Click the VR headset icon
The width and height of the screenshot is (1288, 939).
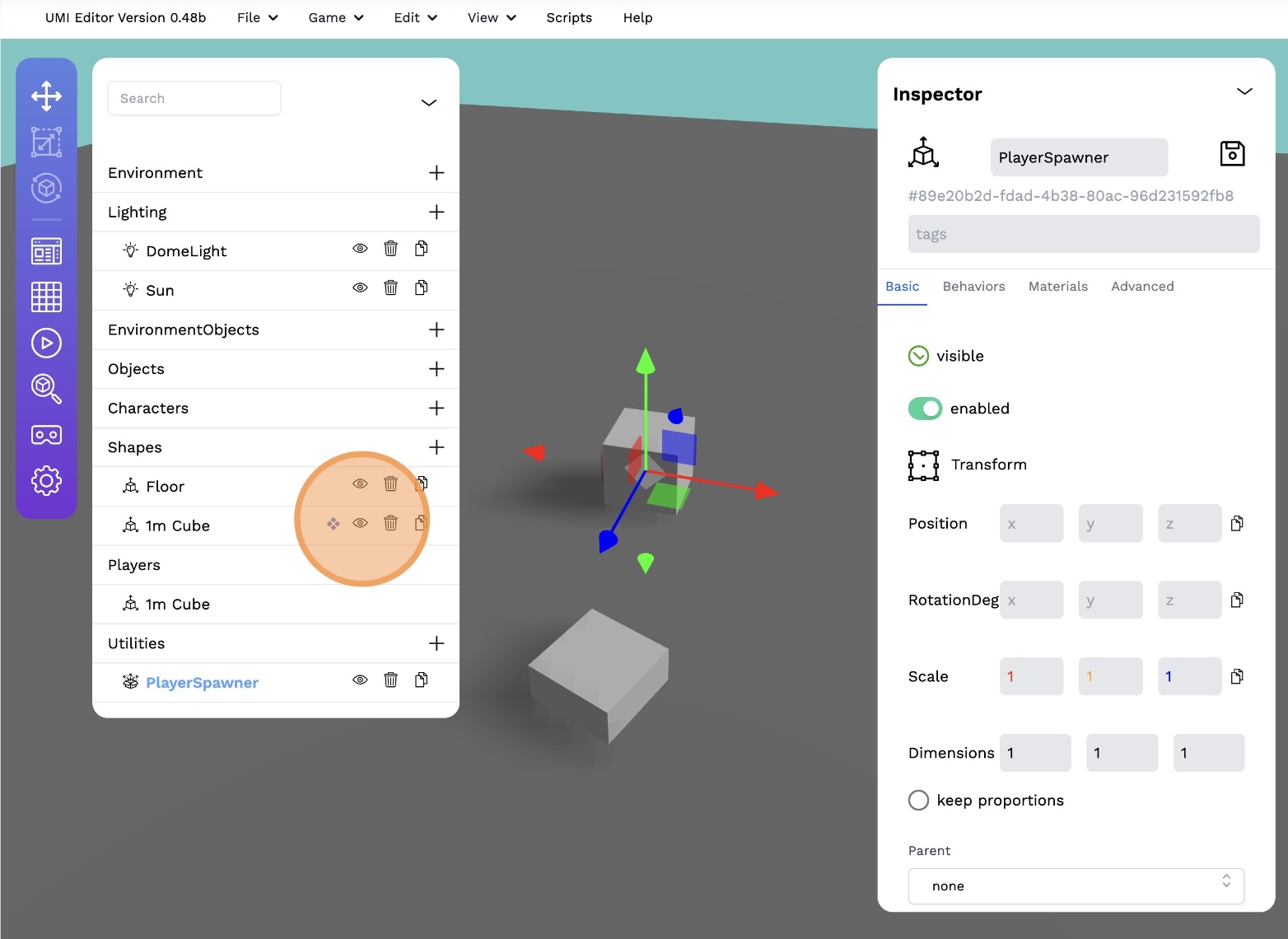coord(46,435)
